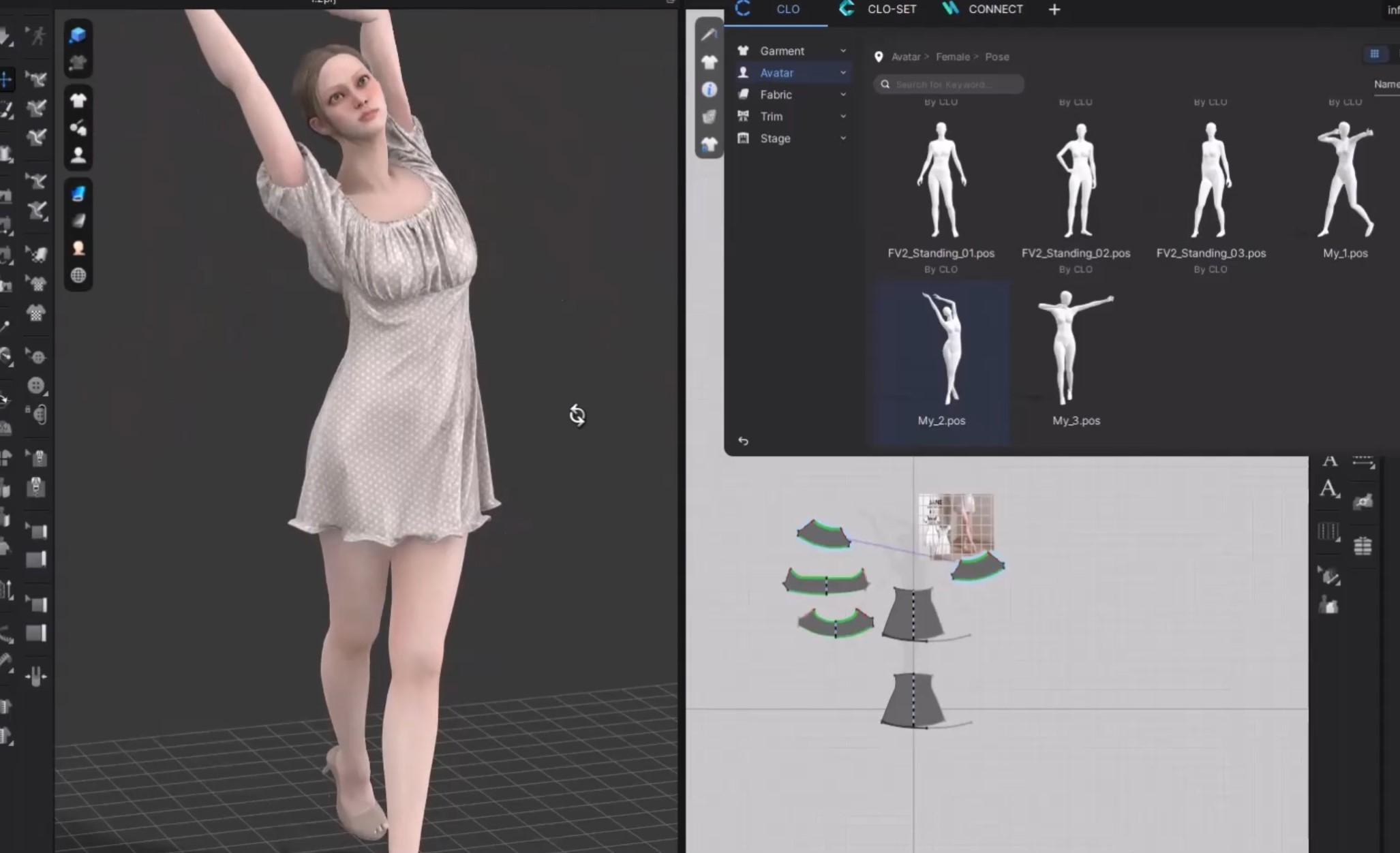The image size is (1400, 853).
Task: Click the blue info icon in vertical toolbar
Action: 709,90
